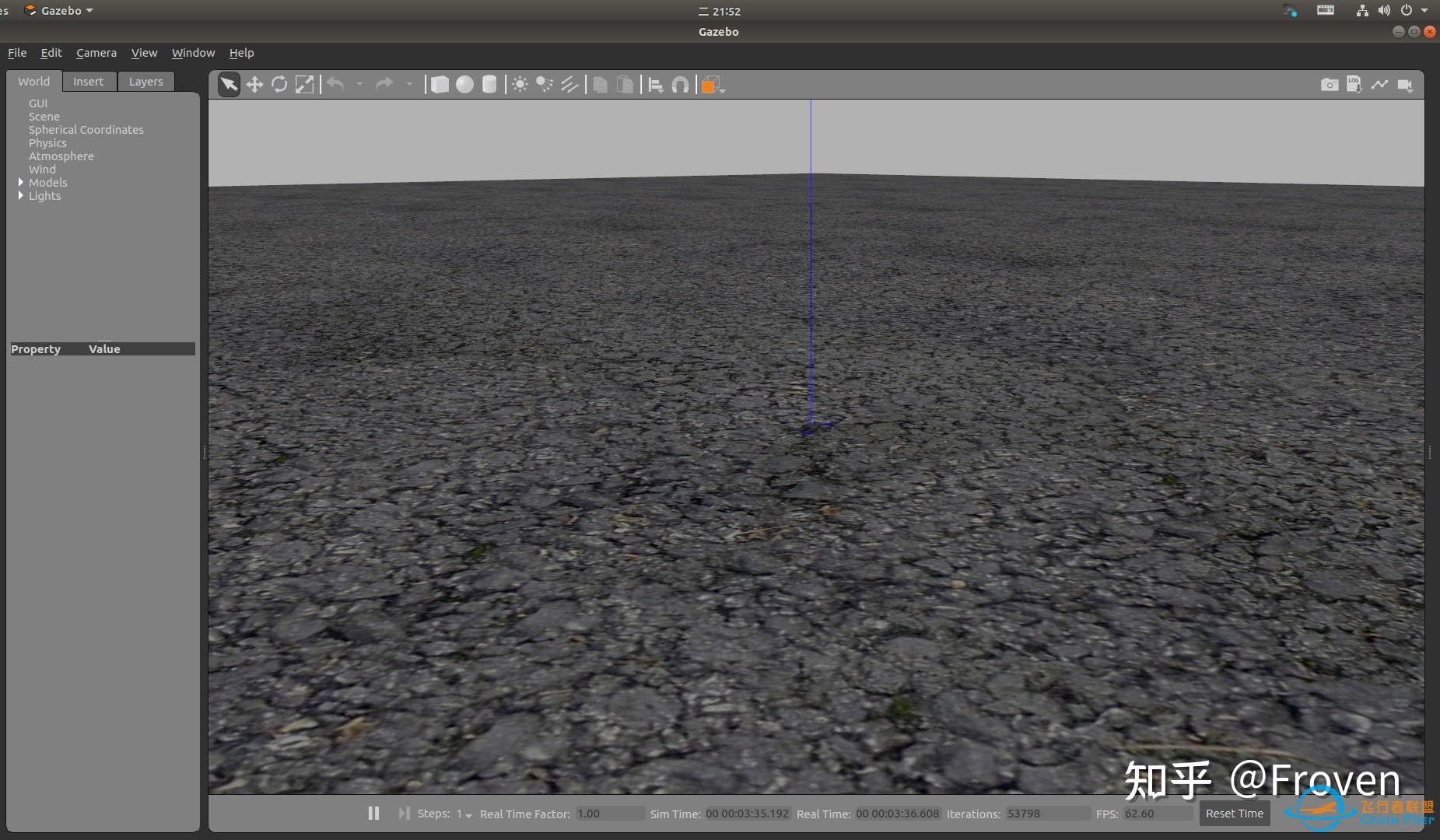Insert a cylinder shape
The height and width of the screenshot is (840, 1440).
tap(489, 85)
